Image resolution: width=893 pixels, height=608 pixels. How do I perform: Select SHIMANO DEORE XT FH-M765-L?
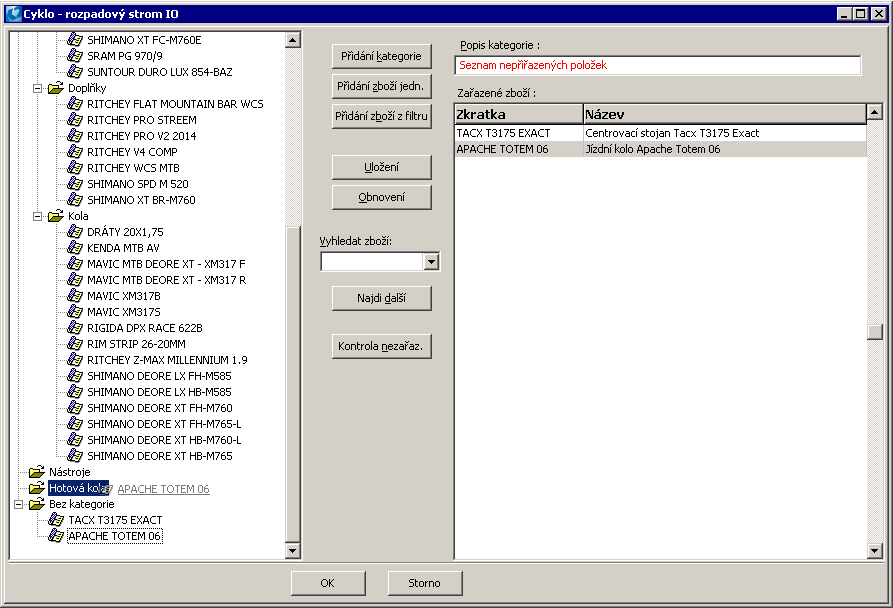pyautogui.click(x=164, y=424)
